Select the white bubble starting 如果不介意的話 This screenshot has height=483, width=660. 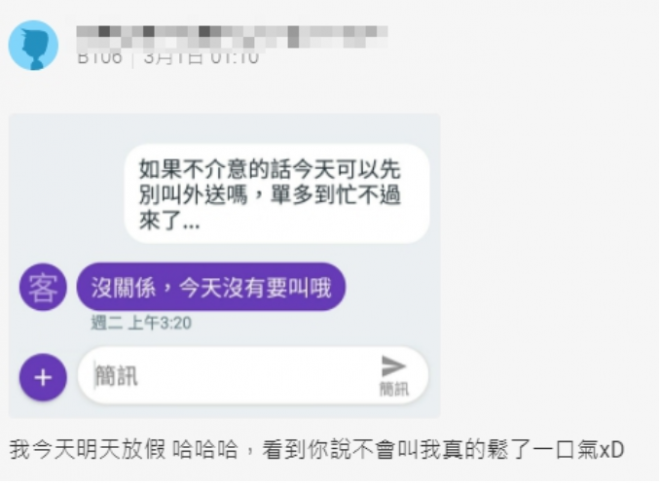click(277, 194)
